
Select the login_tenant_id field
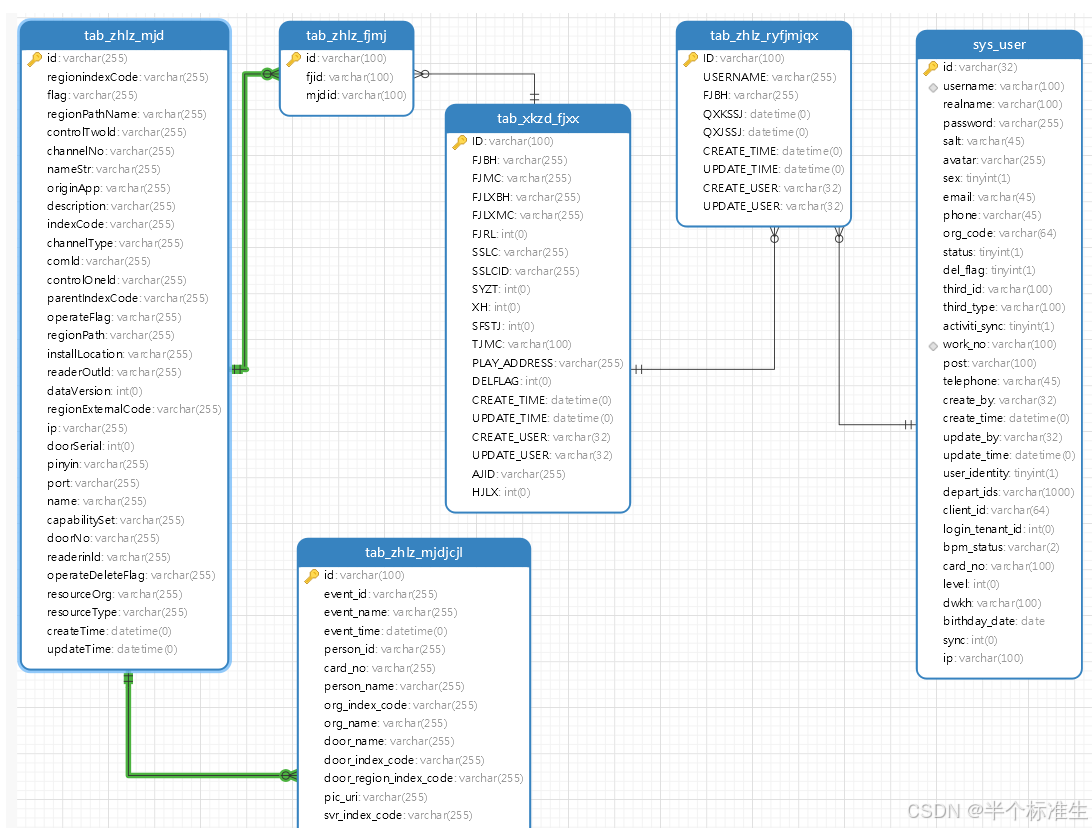click(x=999, y=529)
